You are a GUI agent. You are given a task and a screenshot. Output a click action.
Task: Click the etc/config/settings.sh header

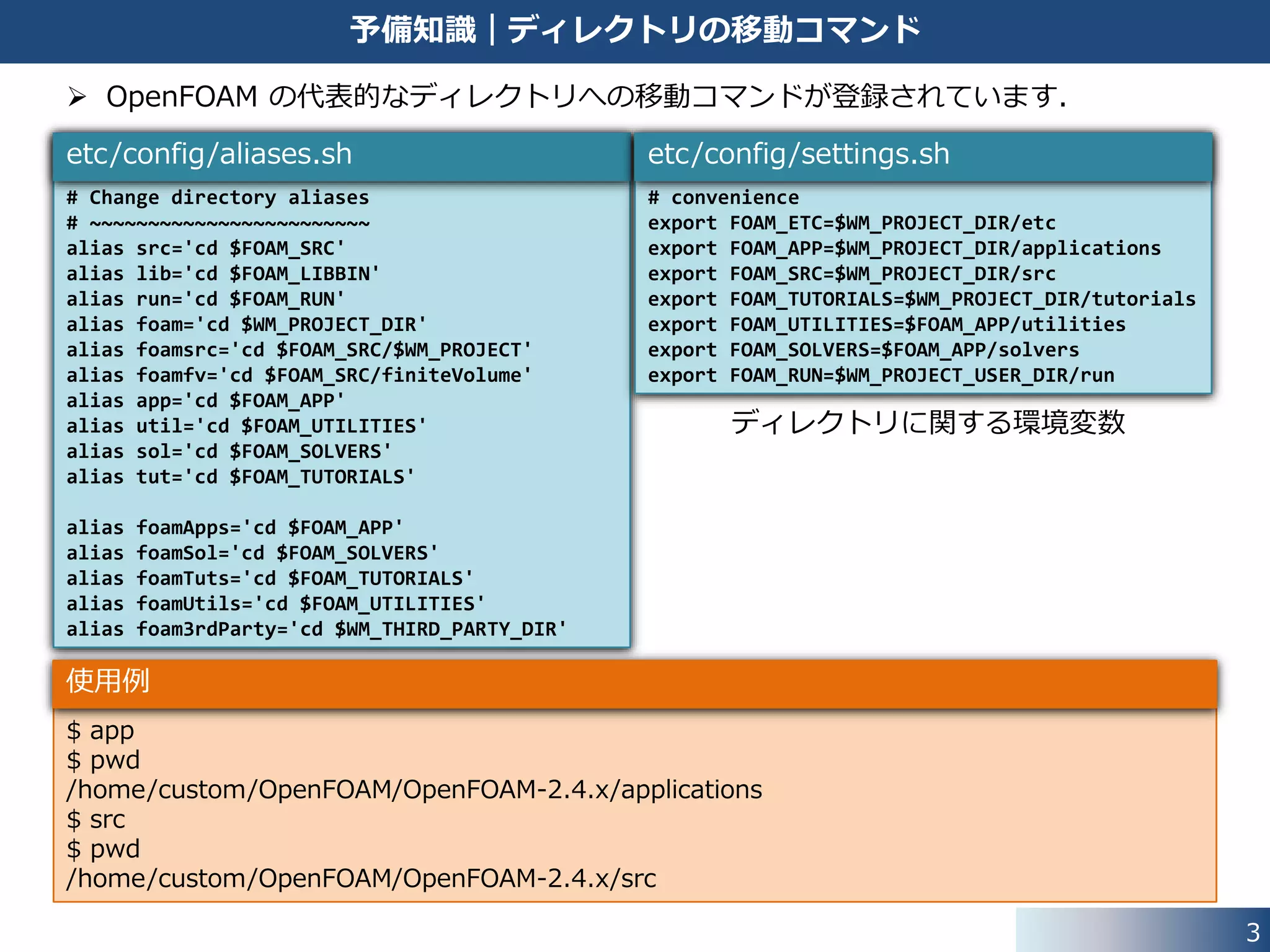click(798, 154)
